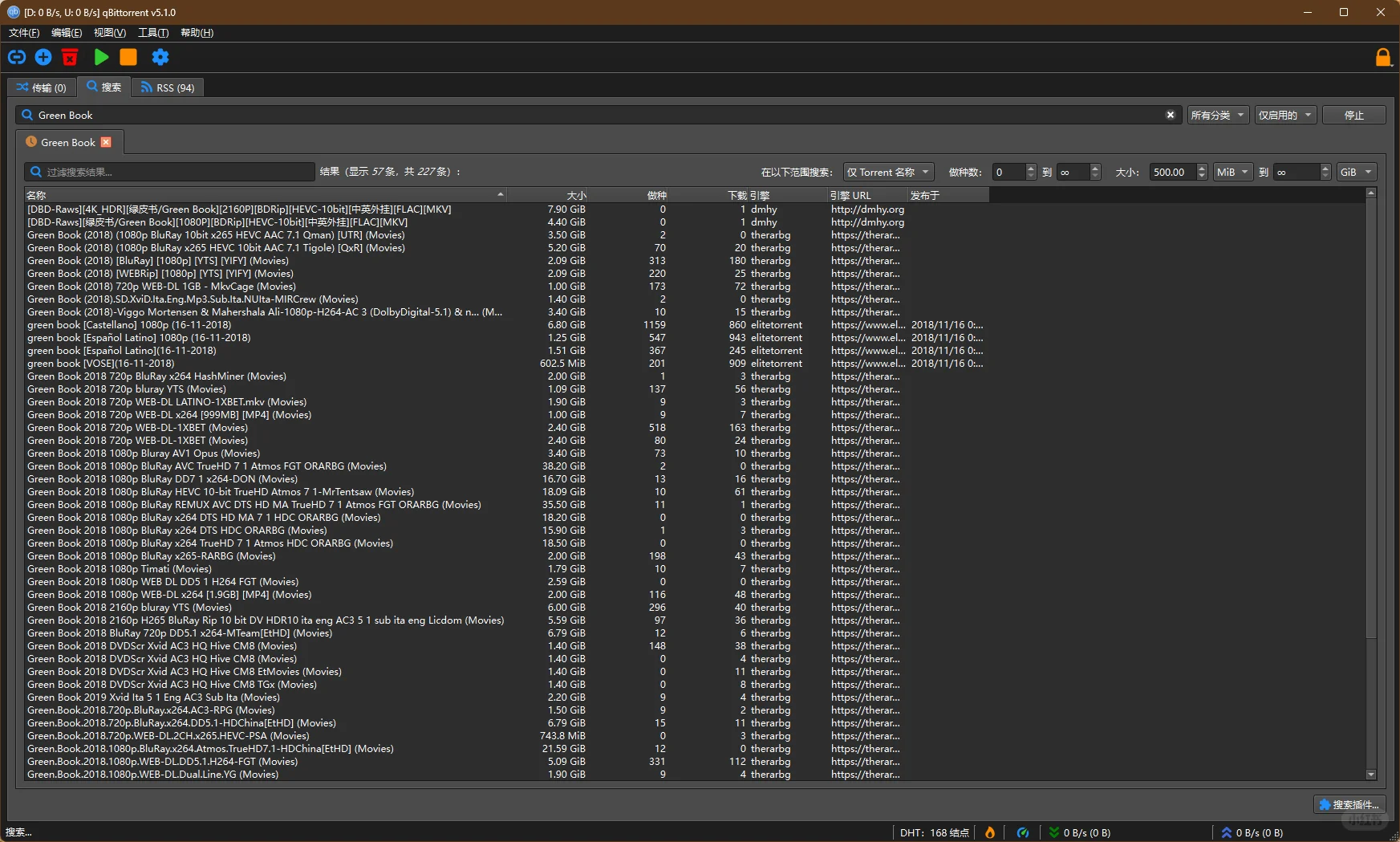Click the download speed status indicator
The height and width of the screenshot is (842, 1400).
(x=1080, y=832)
